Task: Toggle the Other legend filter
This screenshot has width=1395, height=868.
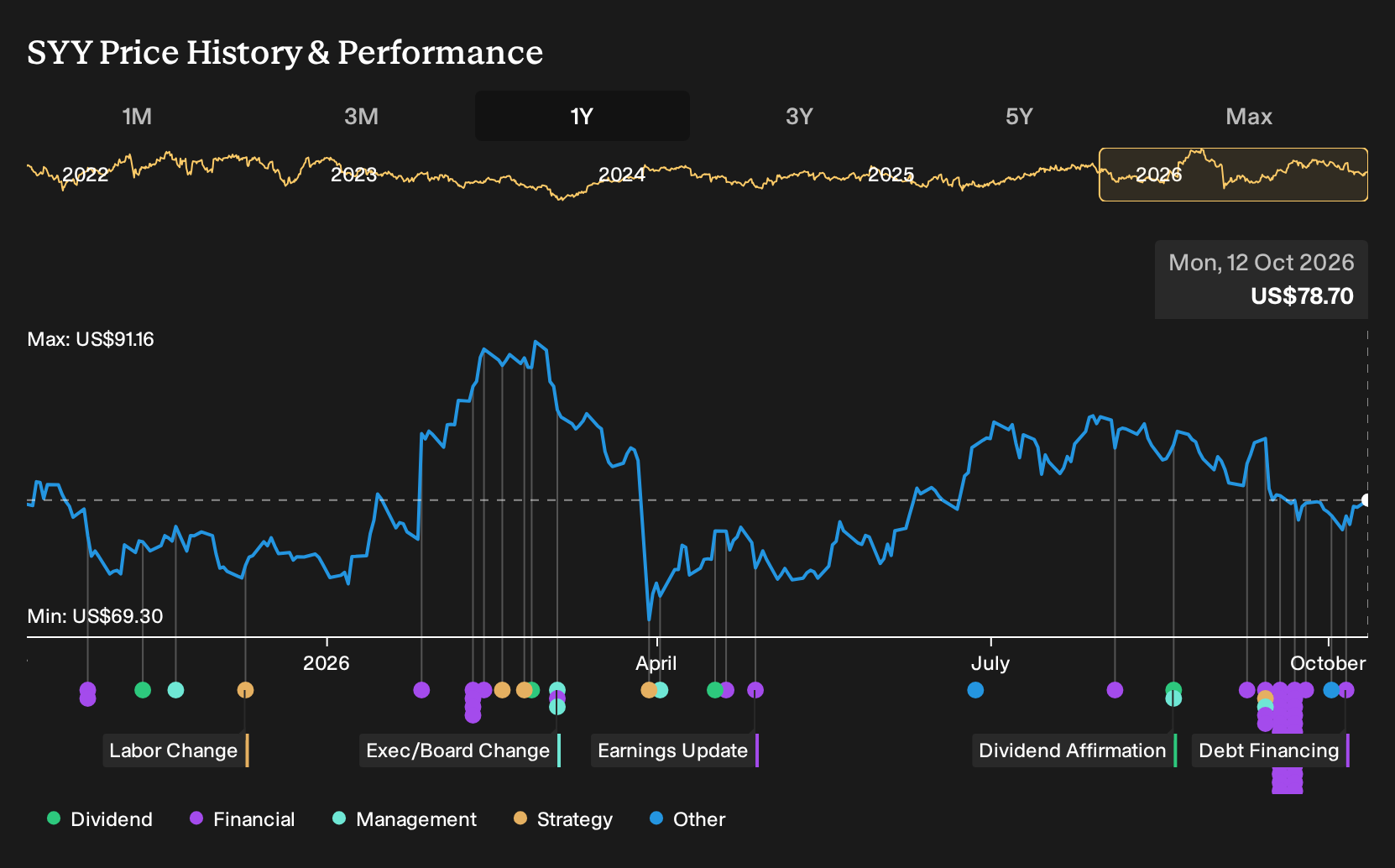Action: coord(687,819)
